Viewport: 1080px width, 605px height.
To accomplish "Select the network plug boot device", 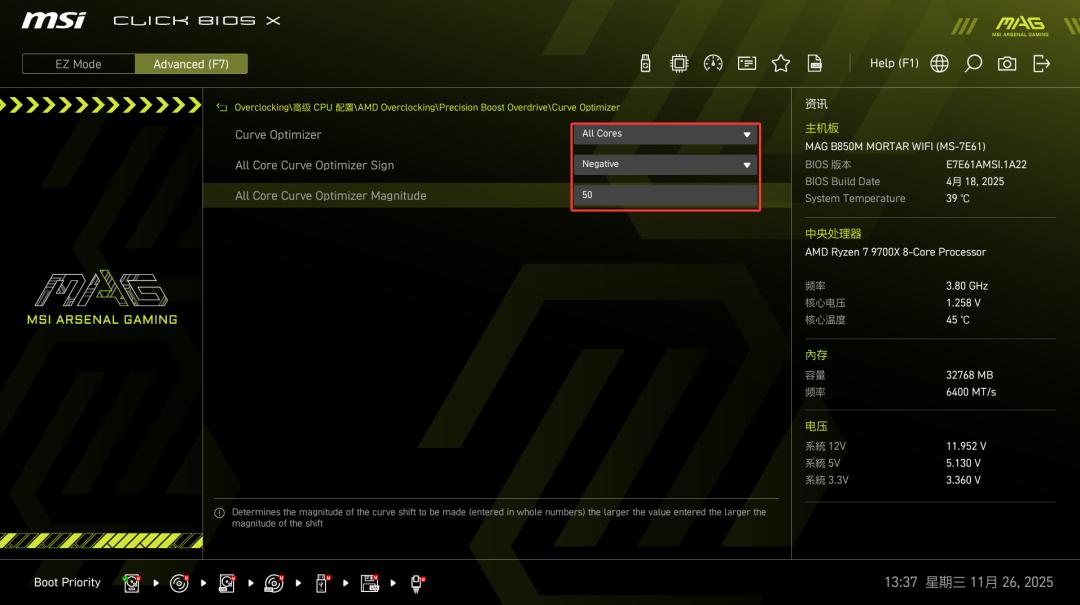I will 417,583.
